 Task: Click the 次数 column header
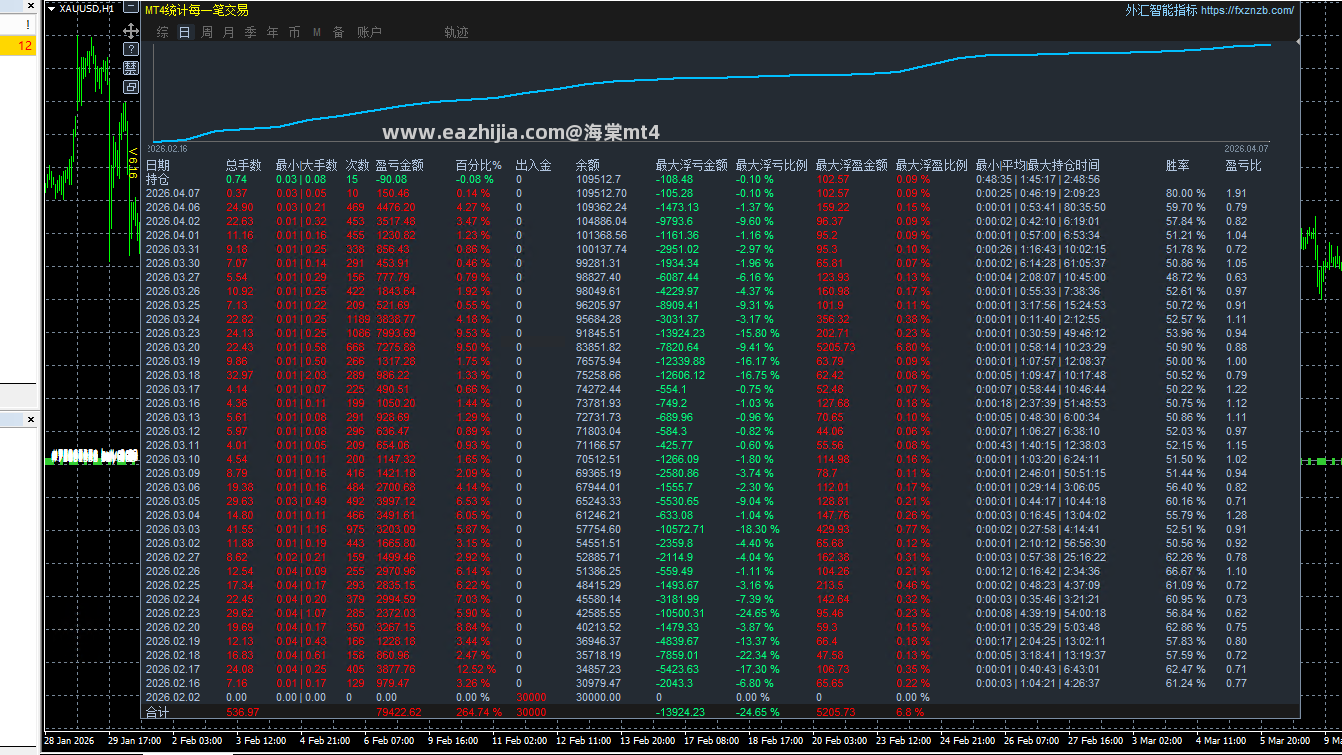click(358, 165)
